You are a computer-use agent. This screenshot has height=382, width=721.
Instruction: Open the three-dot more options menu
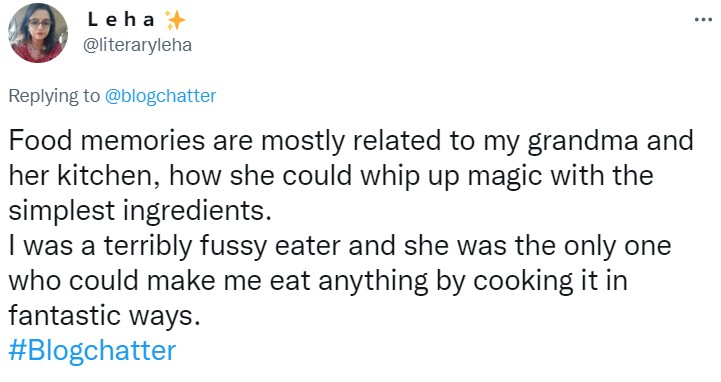703,20
